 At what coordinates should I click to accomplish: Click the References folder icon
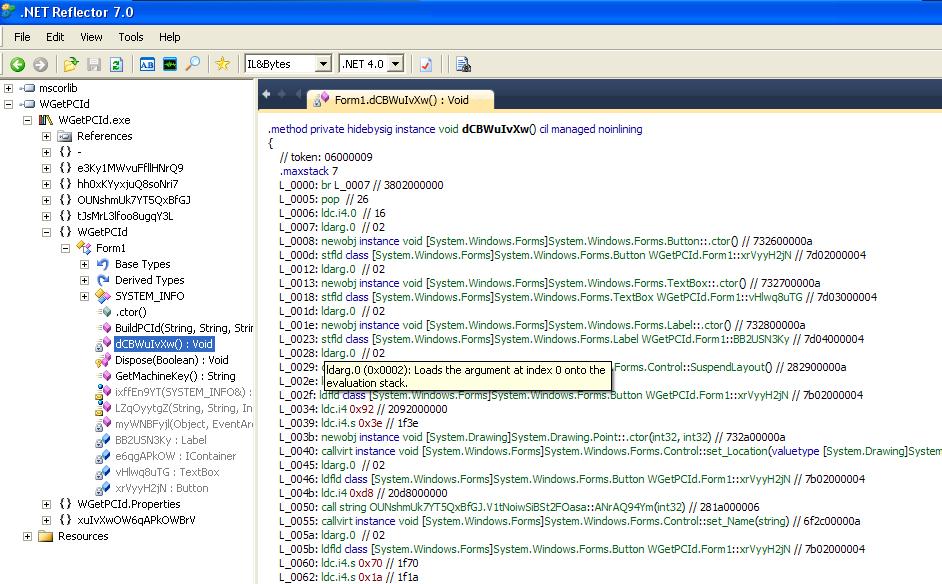[64, 136]
